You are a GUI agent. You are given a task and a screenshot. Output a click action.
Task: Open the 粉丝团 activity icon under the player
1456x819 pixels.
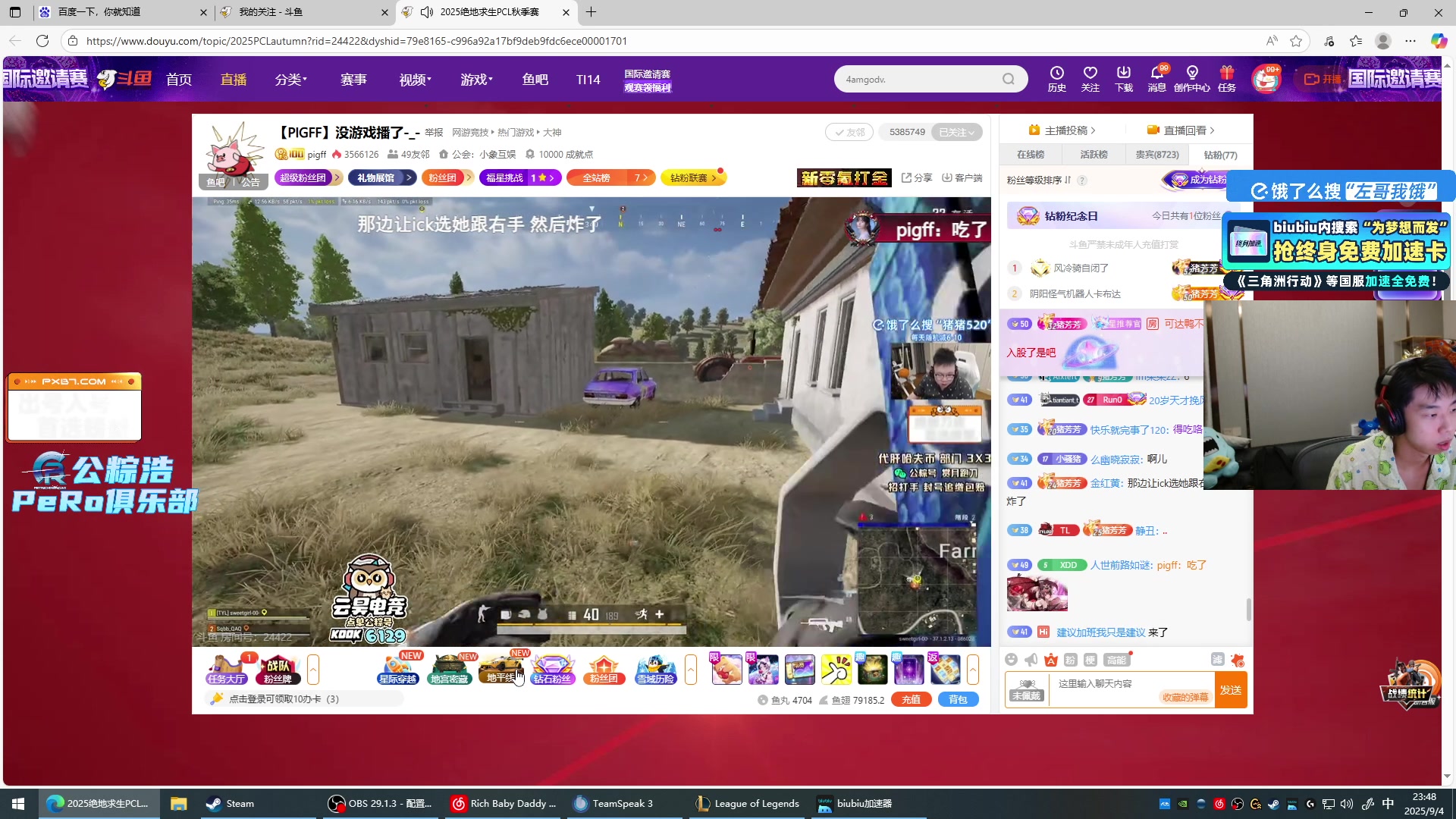coord(604,670)
